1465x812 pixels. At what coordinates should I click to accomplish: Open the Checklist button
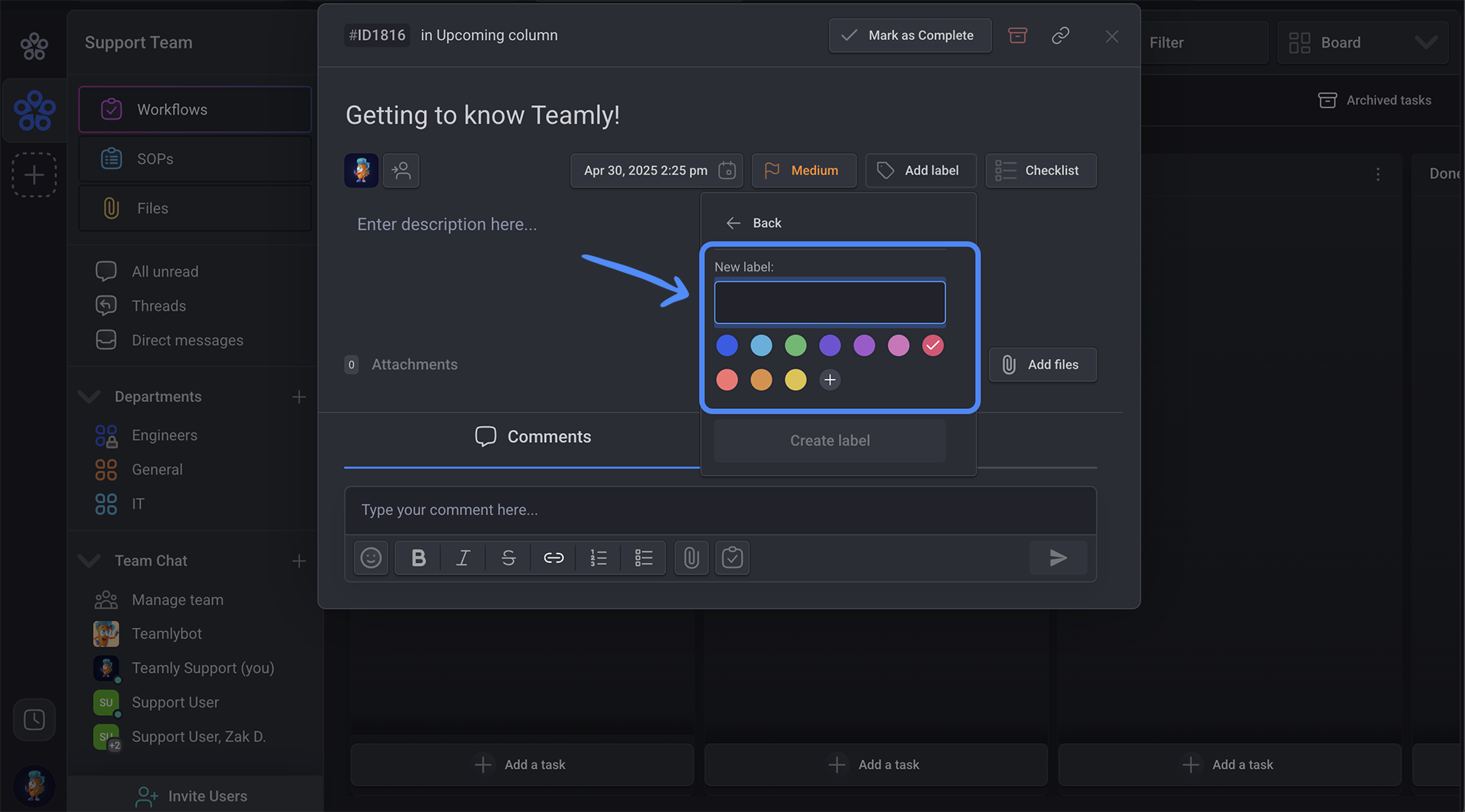(x=1041, y=170)
